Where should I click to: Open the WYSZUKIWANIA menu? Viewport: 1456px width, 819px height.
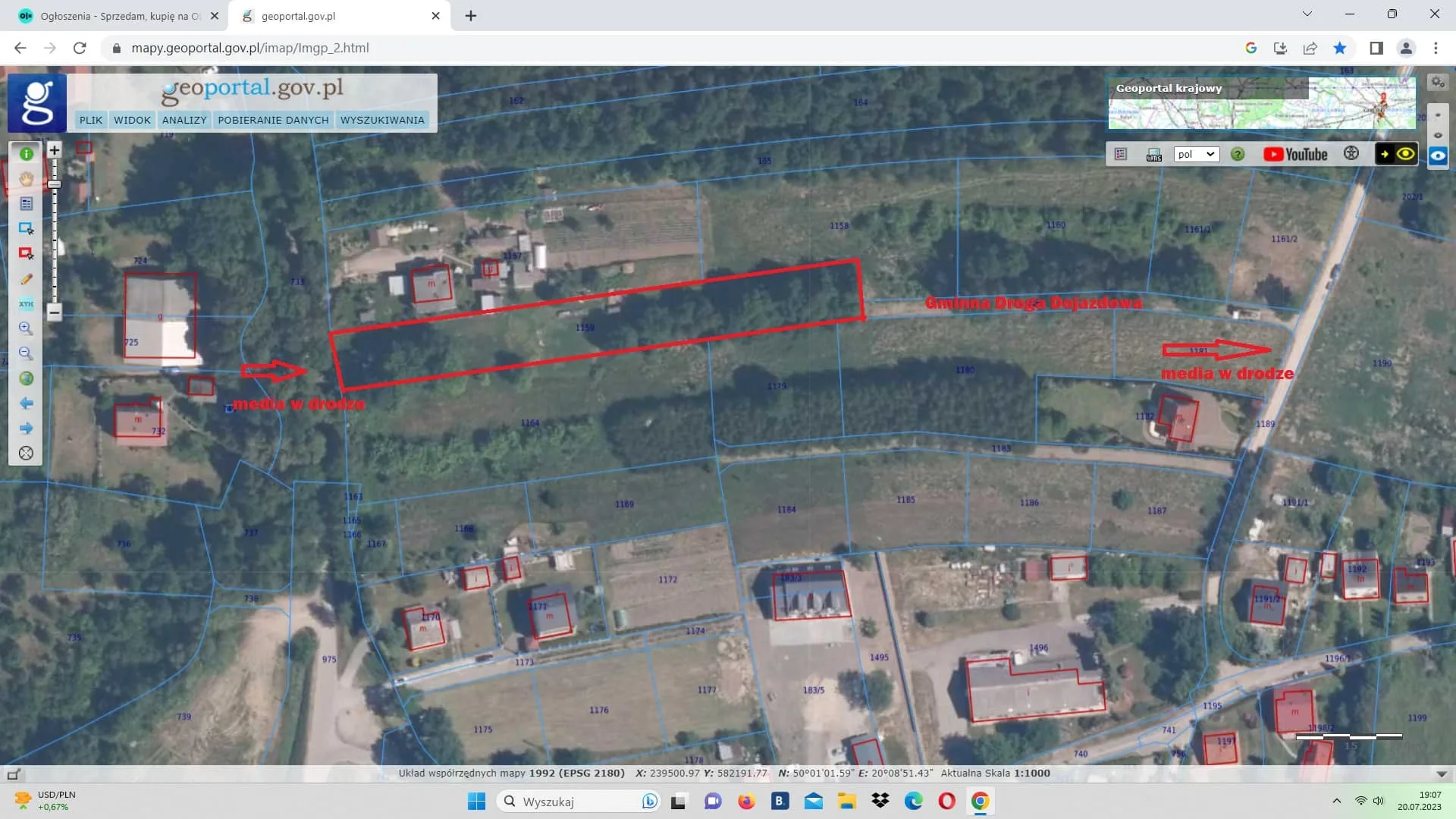382,120
